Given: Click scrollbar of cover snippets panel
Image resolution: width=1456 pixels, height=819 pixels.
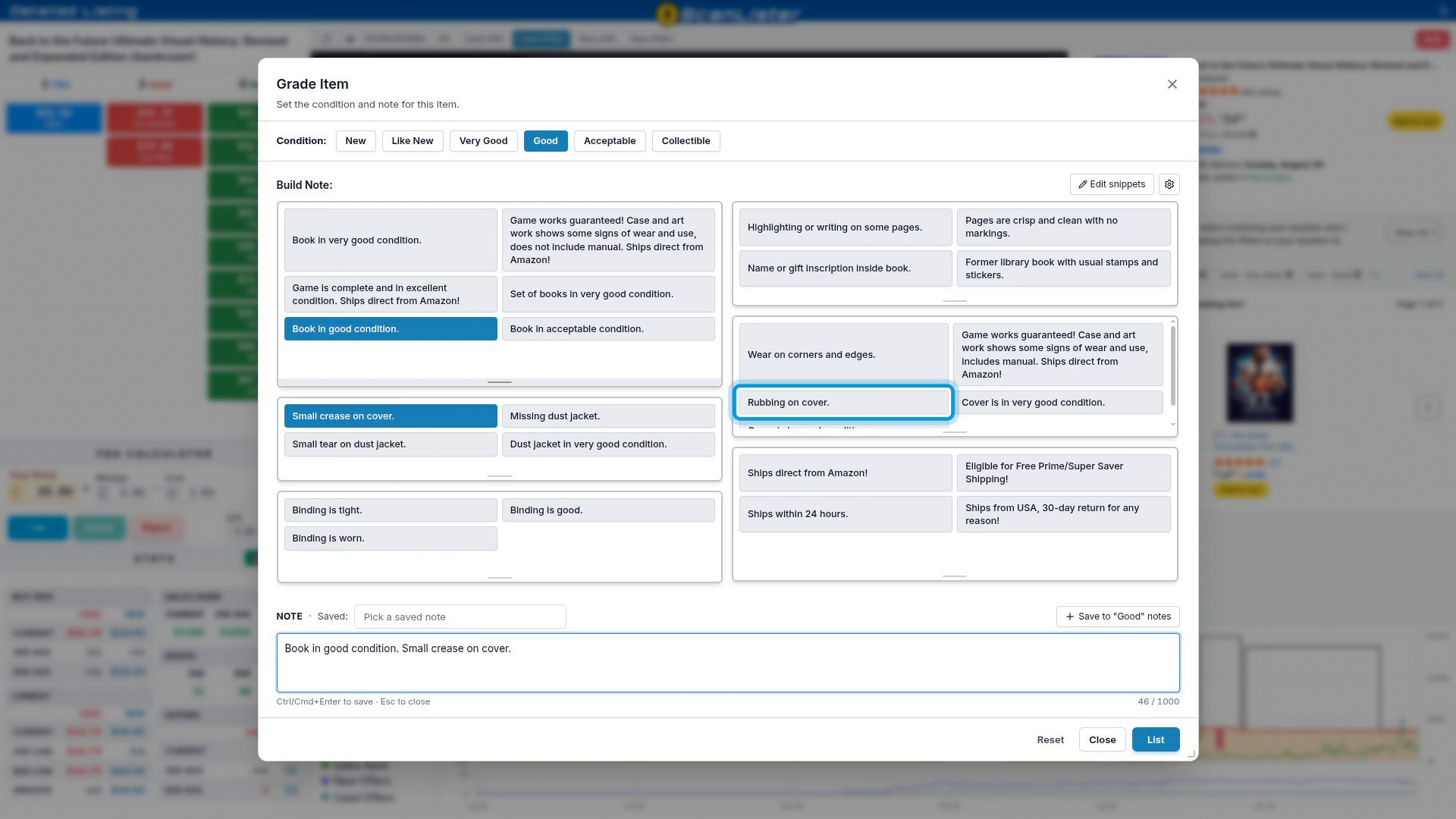Looking at the screenshot, I should 1173,366.
